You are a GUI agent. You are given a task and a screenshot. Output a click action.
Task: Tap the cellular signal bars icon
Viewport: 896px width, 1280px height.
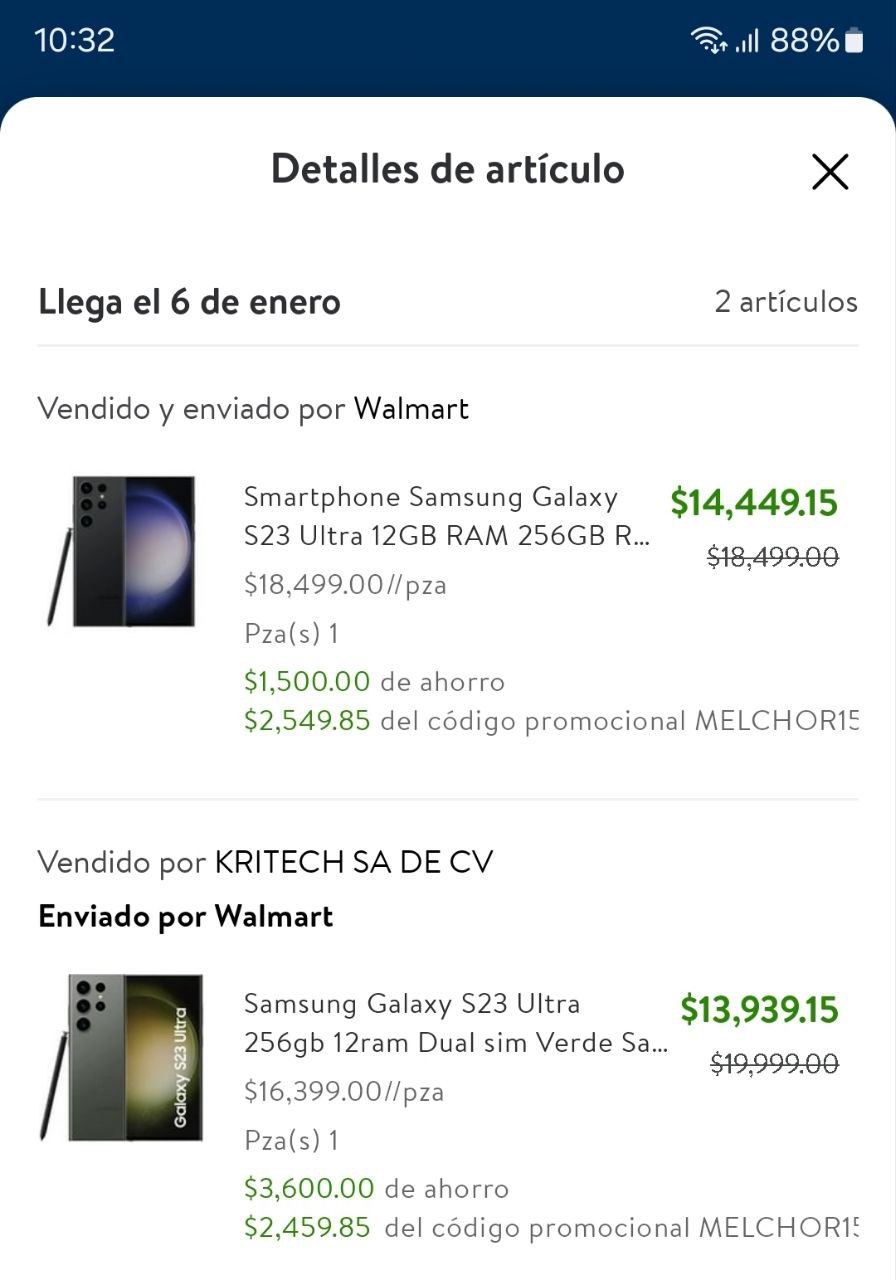point(748,41)
